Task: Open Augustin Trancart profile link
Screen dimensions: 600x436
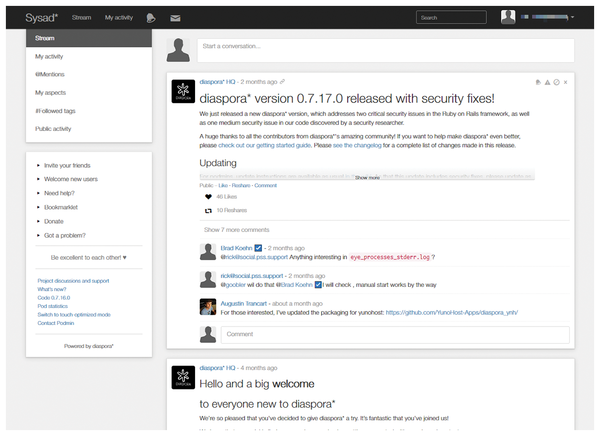Action: coord(243,304)
